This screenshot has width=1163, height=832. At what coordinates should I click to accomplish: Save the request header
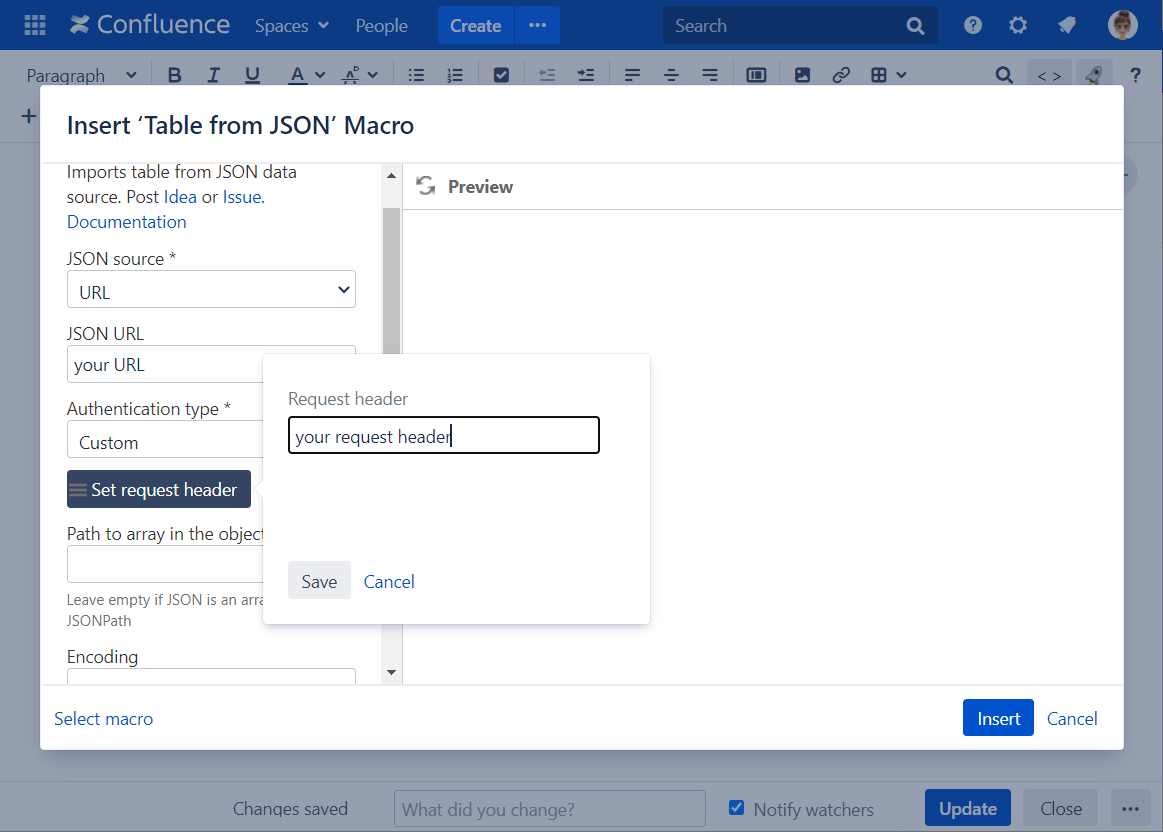pos(319,581)
